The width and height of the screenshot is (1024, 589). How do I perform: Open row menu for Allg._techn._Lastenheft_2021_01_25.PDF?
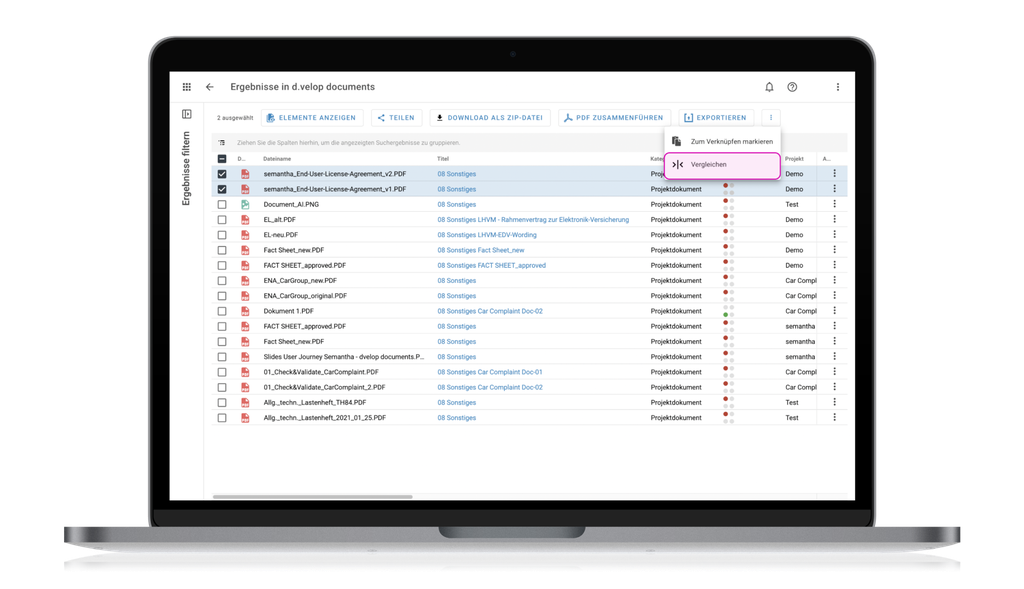pos(834,417)
